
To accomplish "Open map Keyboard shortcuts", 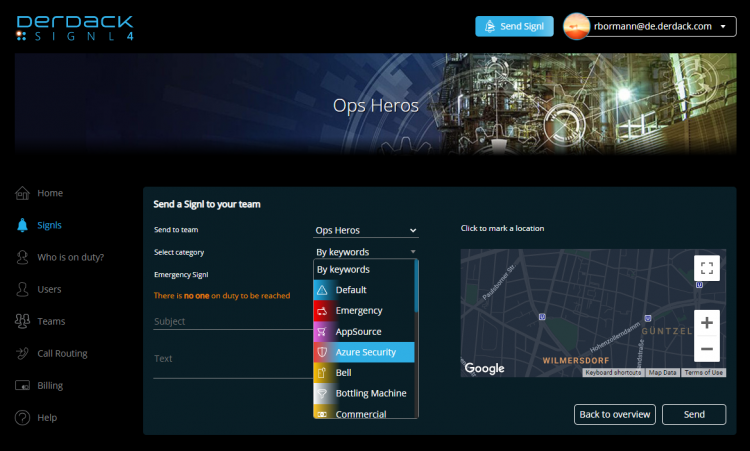I will (613, 373).
